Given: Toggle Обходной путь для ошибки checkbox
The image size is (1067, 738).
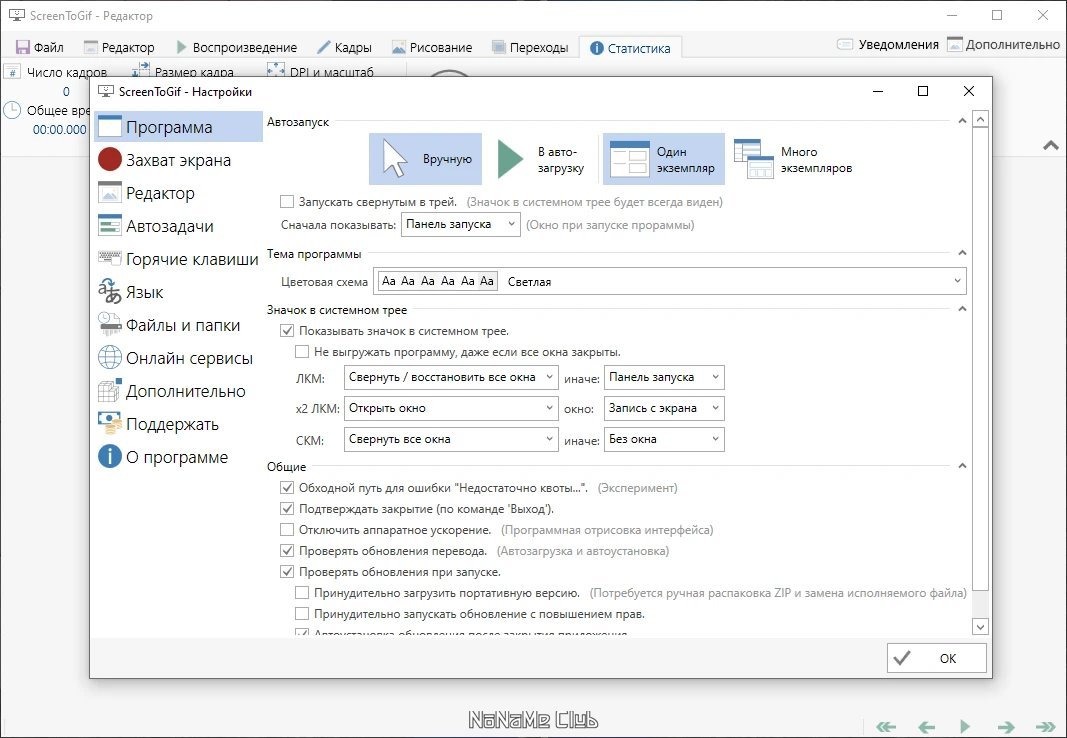Looking at the screenshot, I should pyautogui.click(x=286, y=488).
